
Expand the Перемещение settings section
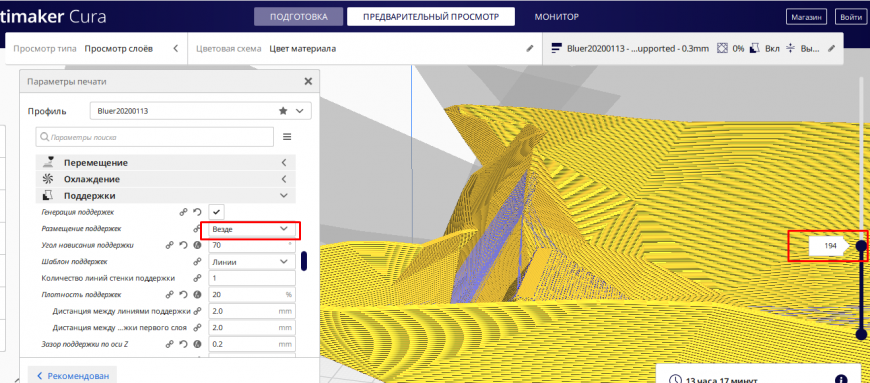[166, 163]
